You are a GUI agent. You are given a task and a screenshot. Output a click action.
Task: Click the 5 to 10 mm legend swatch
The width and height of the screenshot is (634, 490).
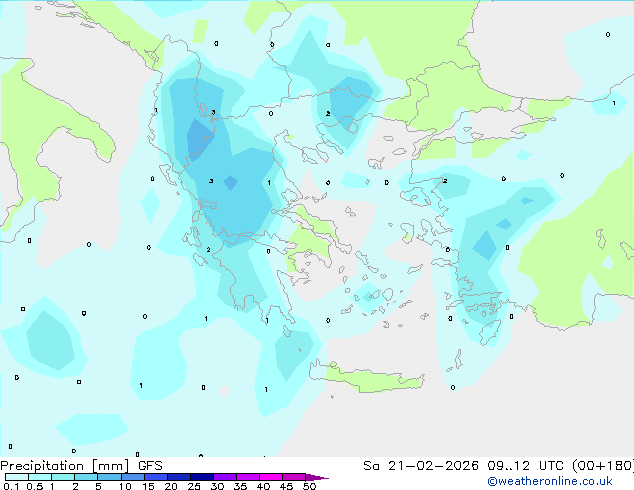pos(110,477)
